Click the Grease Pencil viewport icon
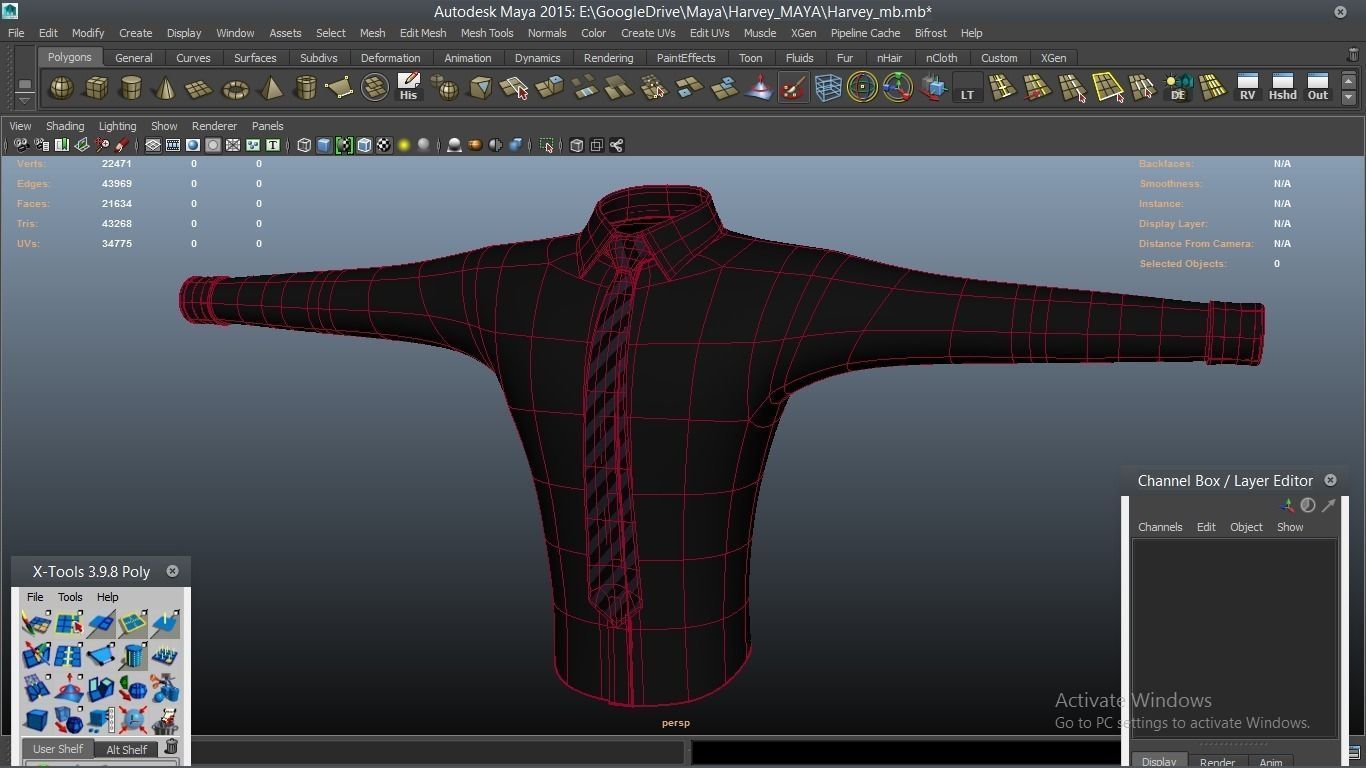The height and width of the screenshot is (768, 1366). pos(122,146)
